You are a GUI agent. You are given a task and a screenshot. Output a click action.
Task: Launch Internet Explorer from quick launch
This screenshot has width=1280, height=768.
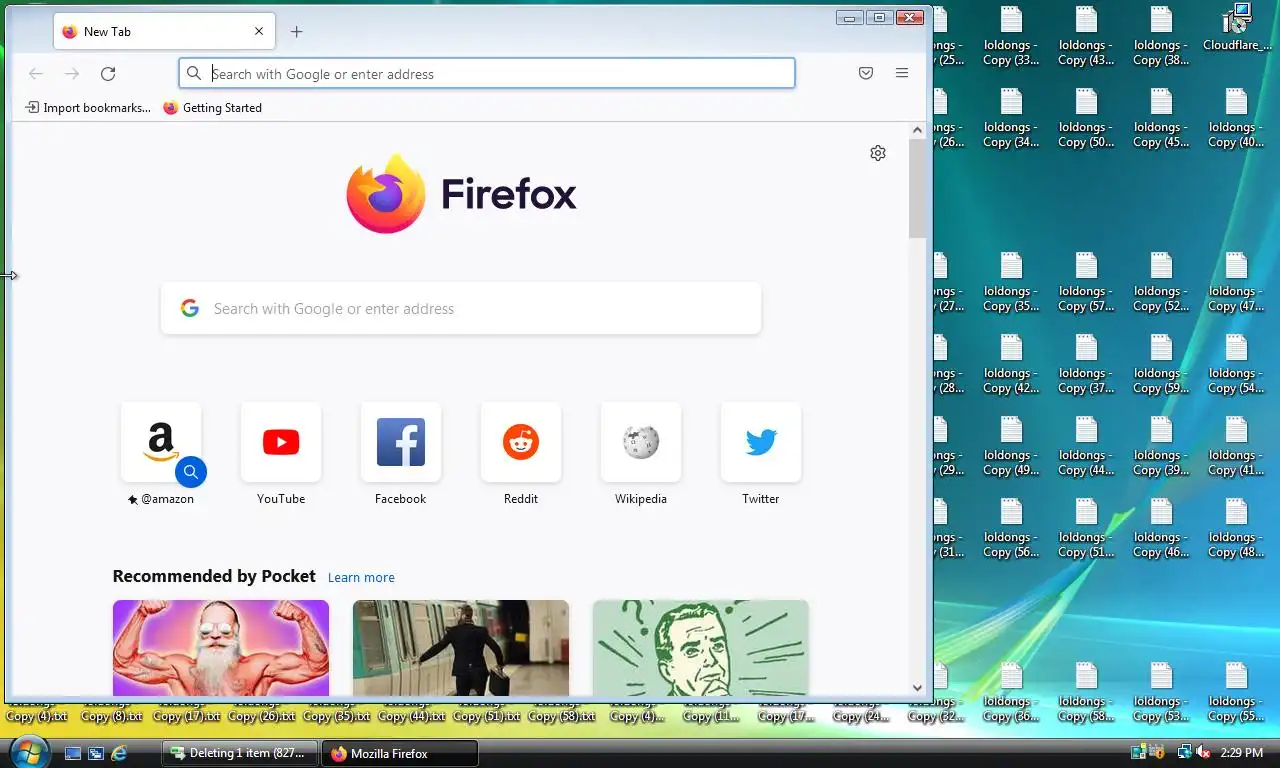pos(119,753)
